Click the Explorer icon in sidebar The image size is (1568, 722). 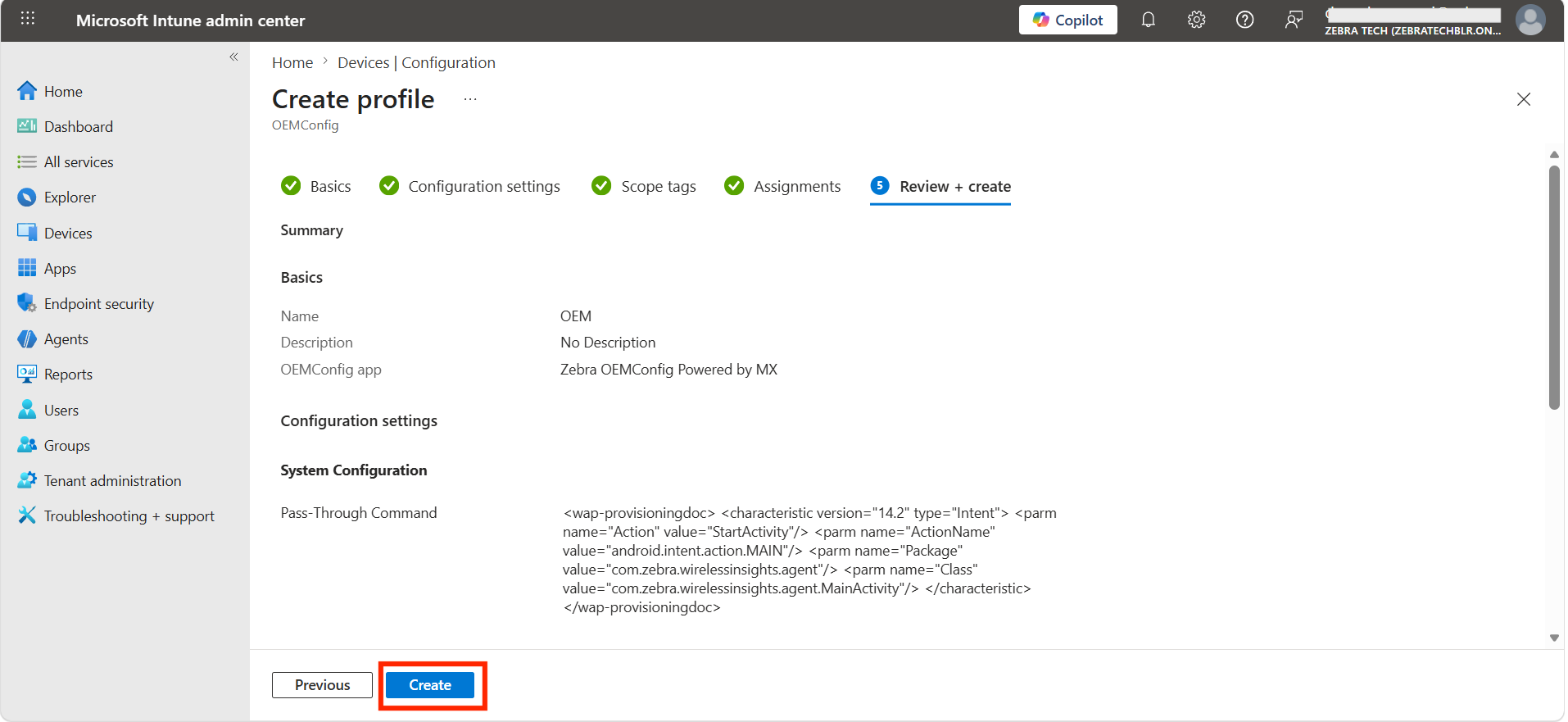coord(27,198)
